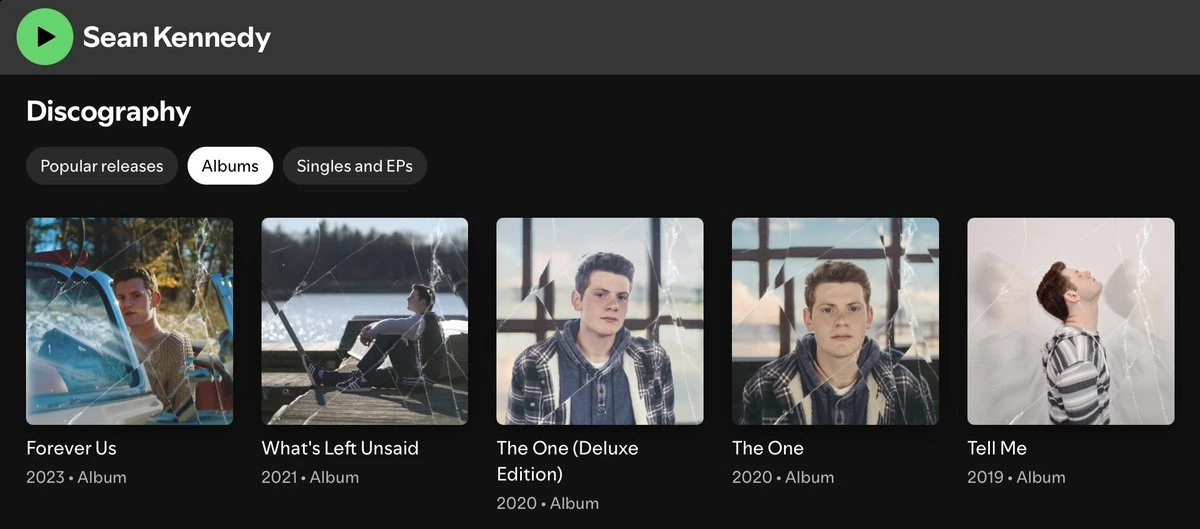
Task: Open the Tell Me album cover
Action: [x=1071, y=321]
